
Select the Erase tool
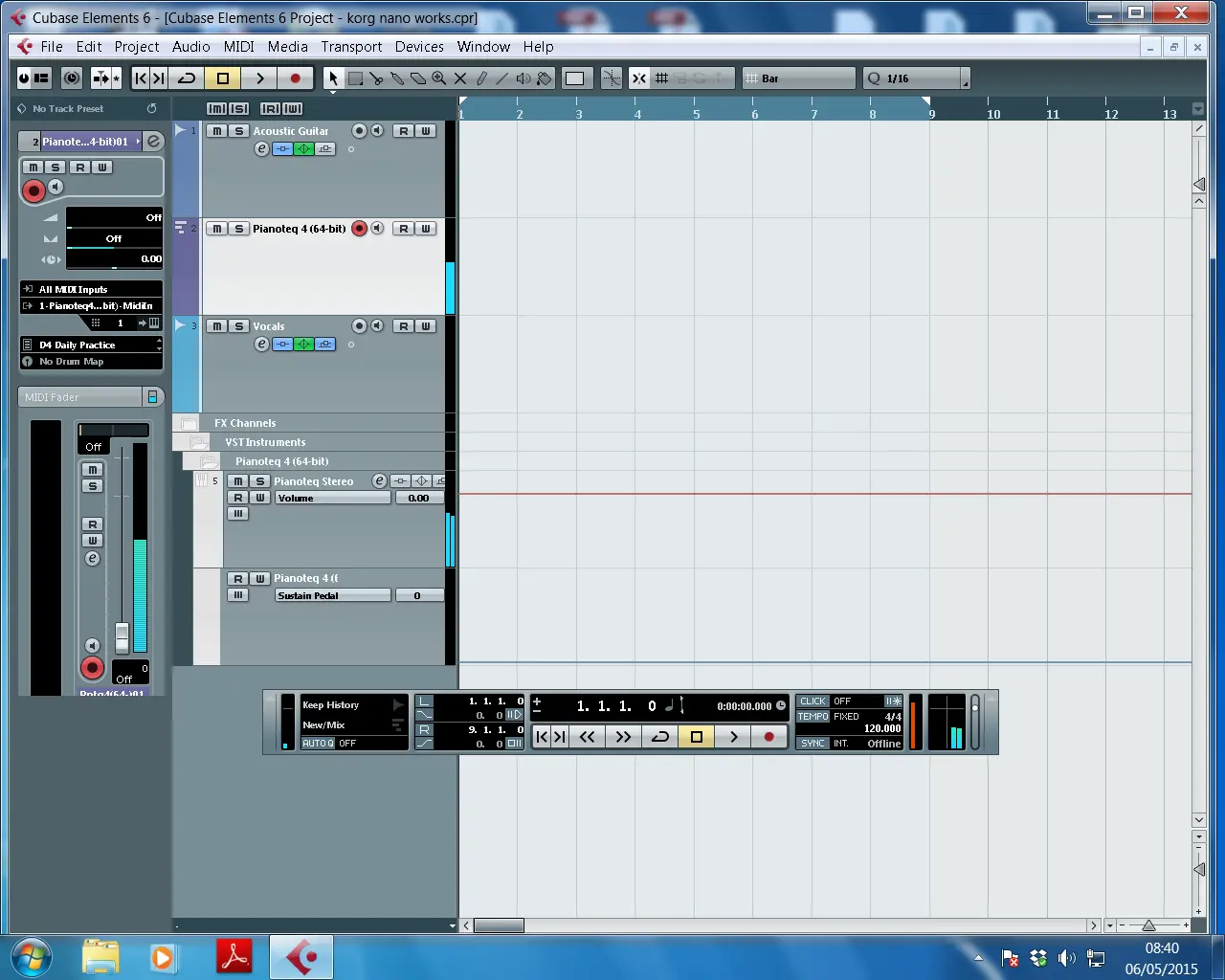pos(418,78)
